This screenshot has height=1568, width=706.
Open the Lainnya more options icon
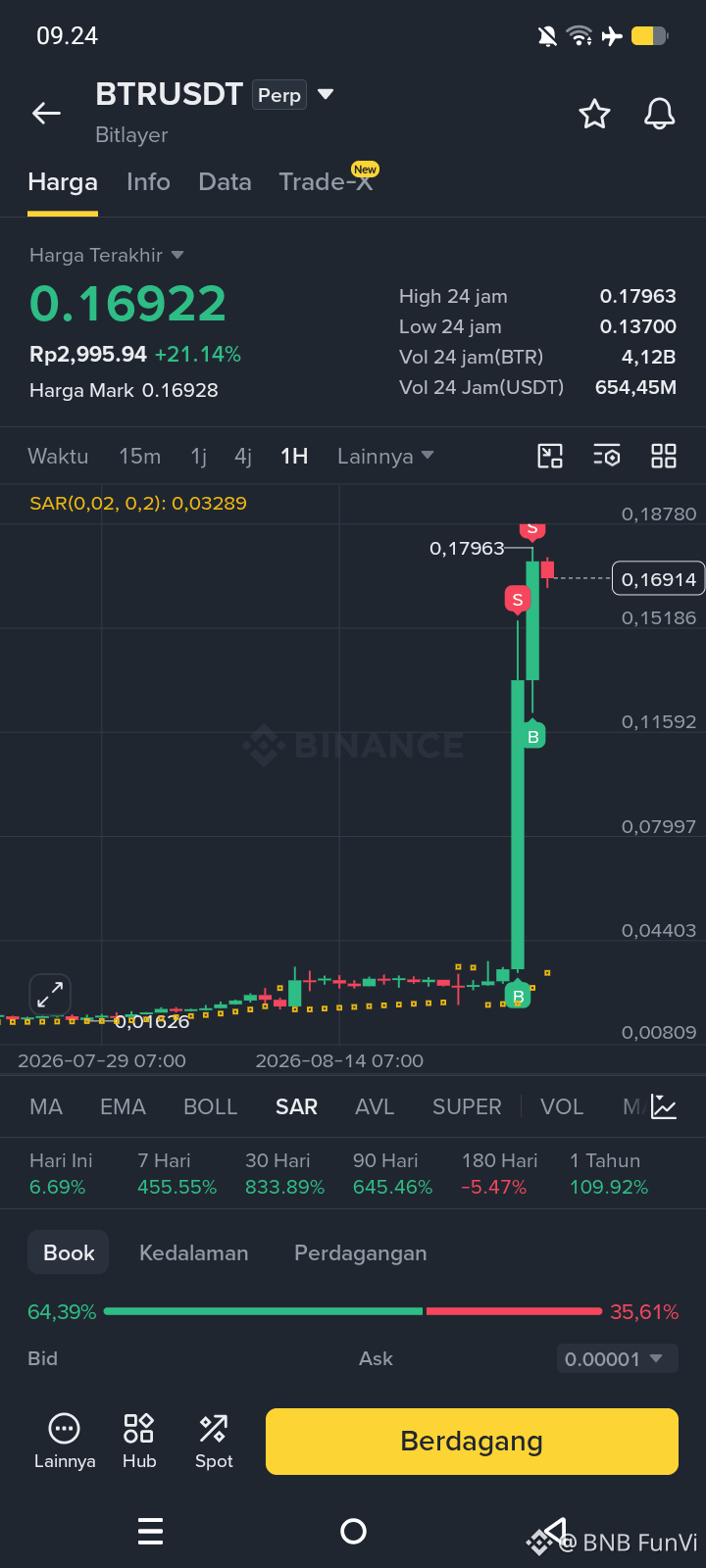65,1441
